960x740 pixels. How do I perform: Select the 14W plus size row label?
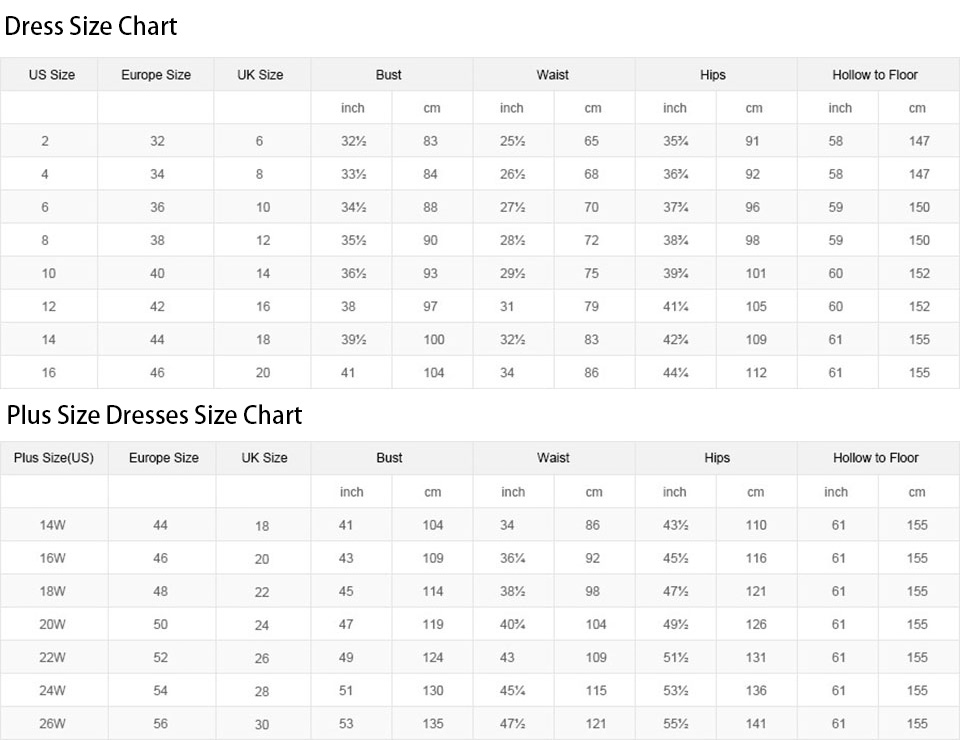50,525
